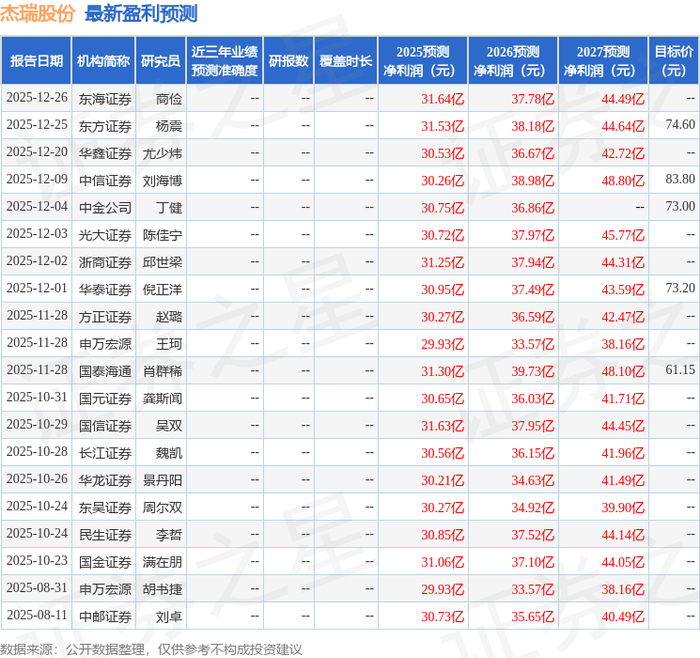Viewport: 700px width, 658px height.
Task: Select analyst name 景丹阳
Action: pos(162,480)
